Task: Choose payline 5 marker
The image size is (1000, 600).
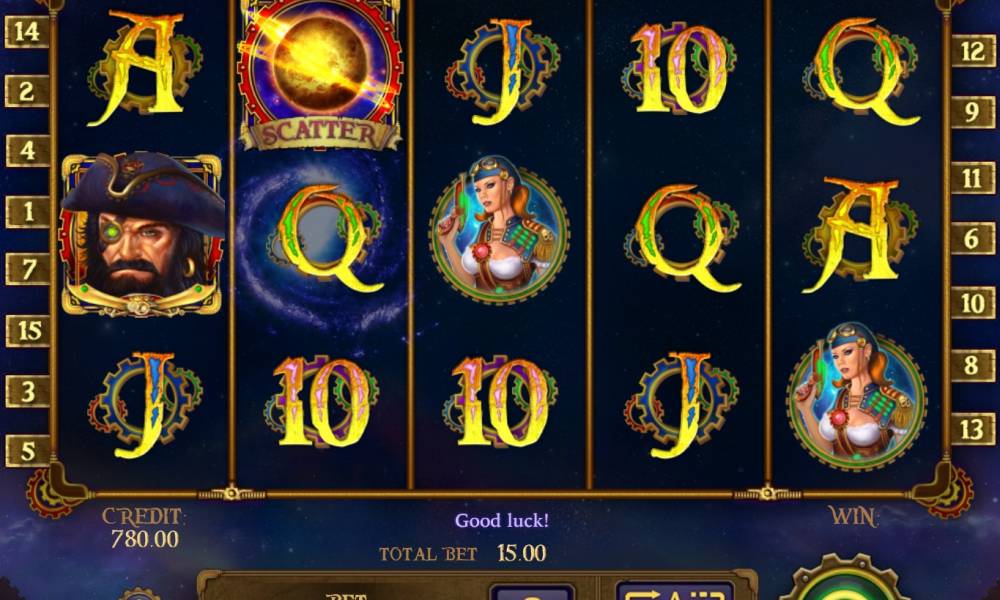Action: (x=27, y=451)
